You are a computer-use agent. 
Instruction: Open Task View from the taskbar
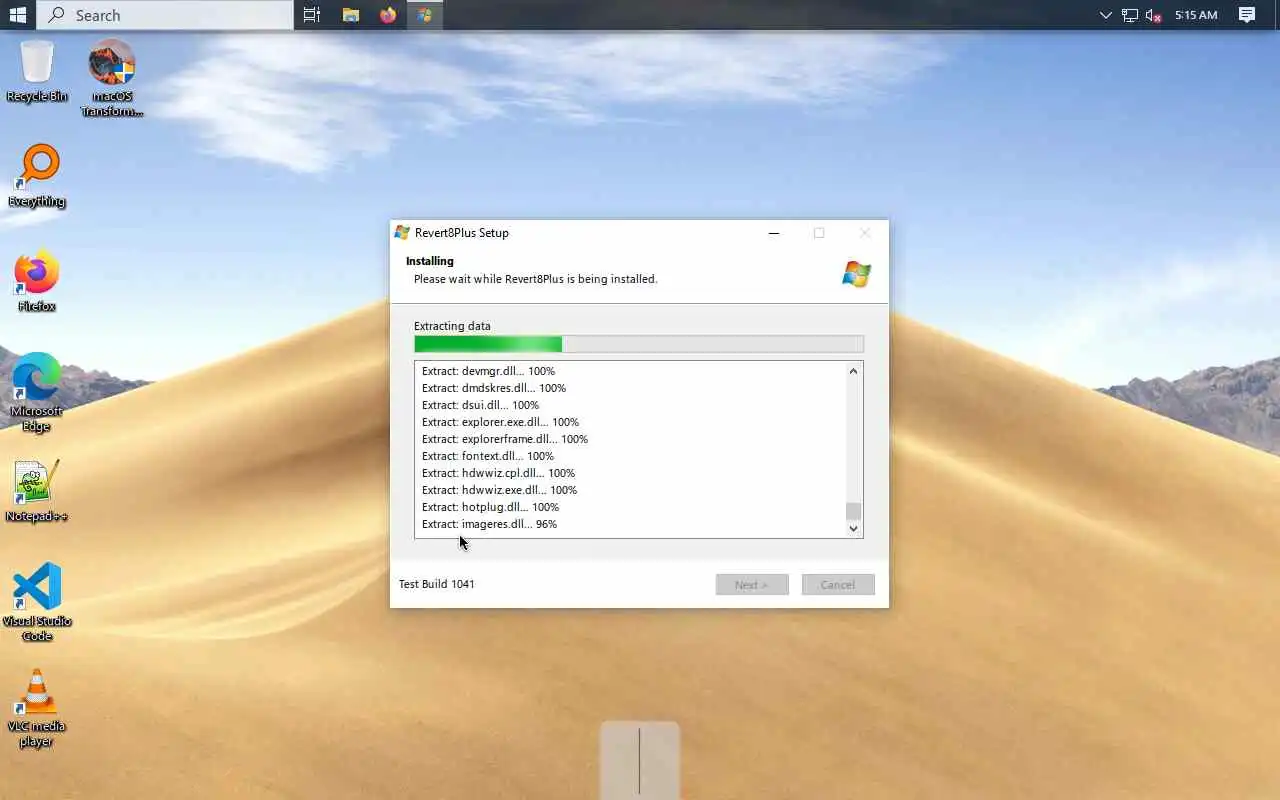312,15
